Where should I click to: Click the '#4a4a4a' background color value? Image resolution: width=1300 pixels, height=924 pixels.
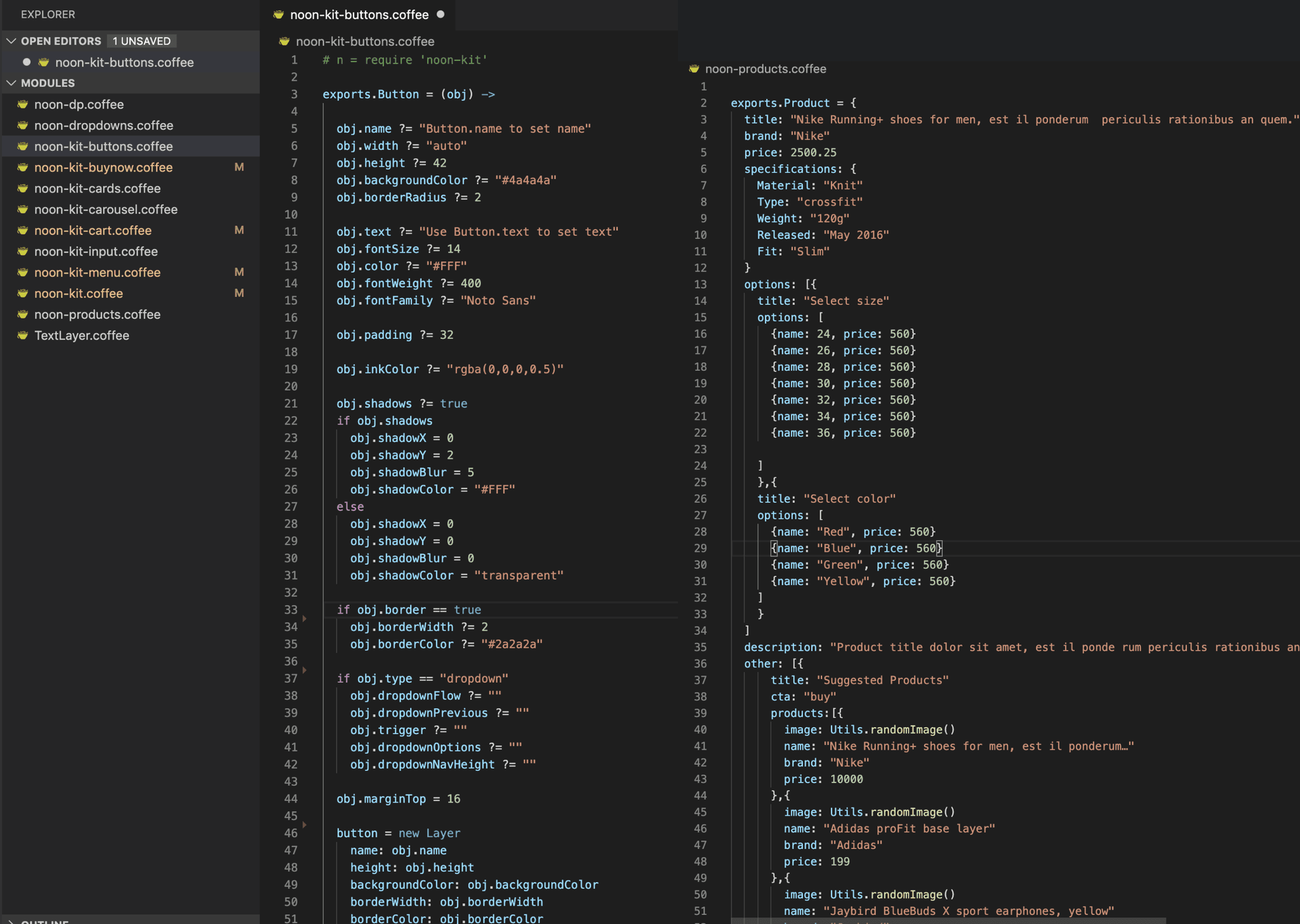click(x=526, y=180)
